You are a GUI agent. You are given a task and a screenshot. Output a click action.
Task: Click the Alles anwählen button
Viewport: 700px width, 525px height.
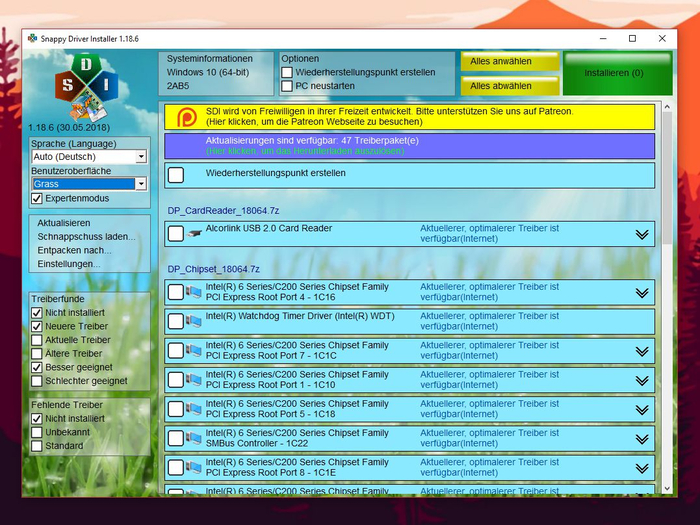coord(510,61)
